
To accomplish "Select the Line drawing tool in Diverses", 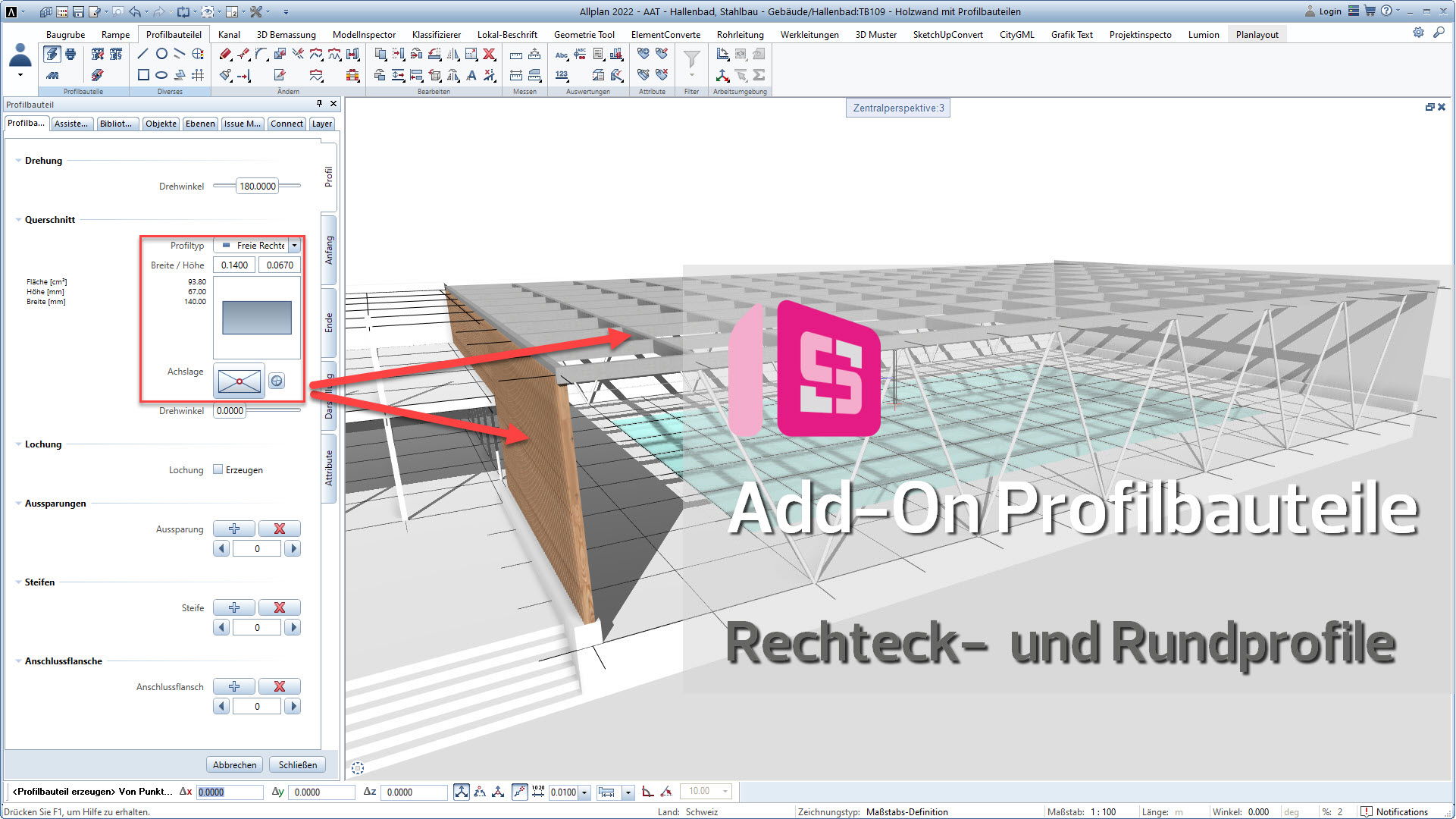I will click(142, 54).
